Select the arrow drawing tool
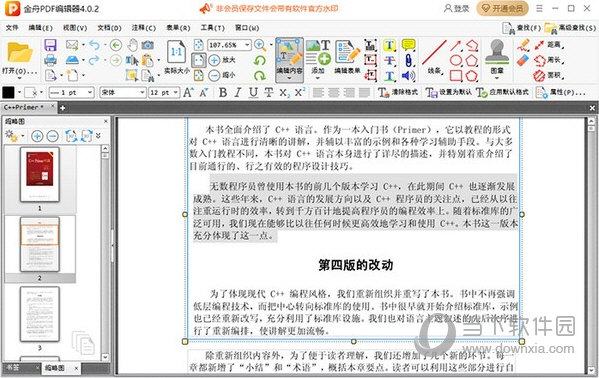This screenshot has width=599, height=378. tap(455, 45)
